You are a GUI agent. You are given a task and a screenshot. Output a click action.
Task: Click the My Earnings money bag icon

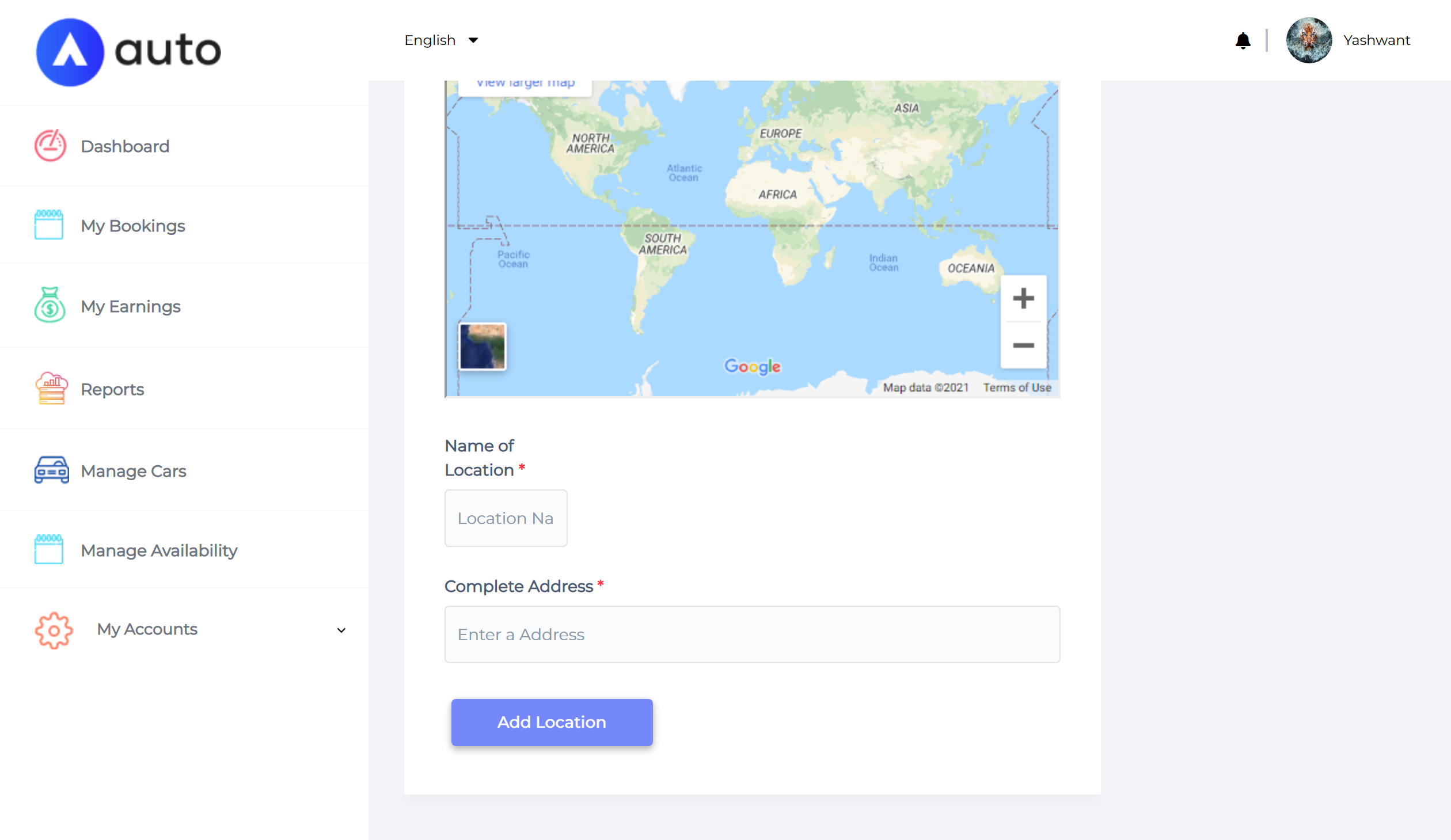[50, 307]
